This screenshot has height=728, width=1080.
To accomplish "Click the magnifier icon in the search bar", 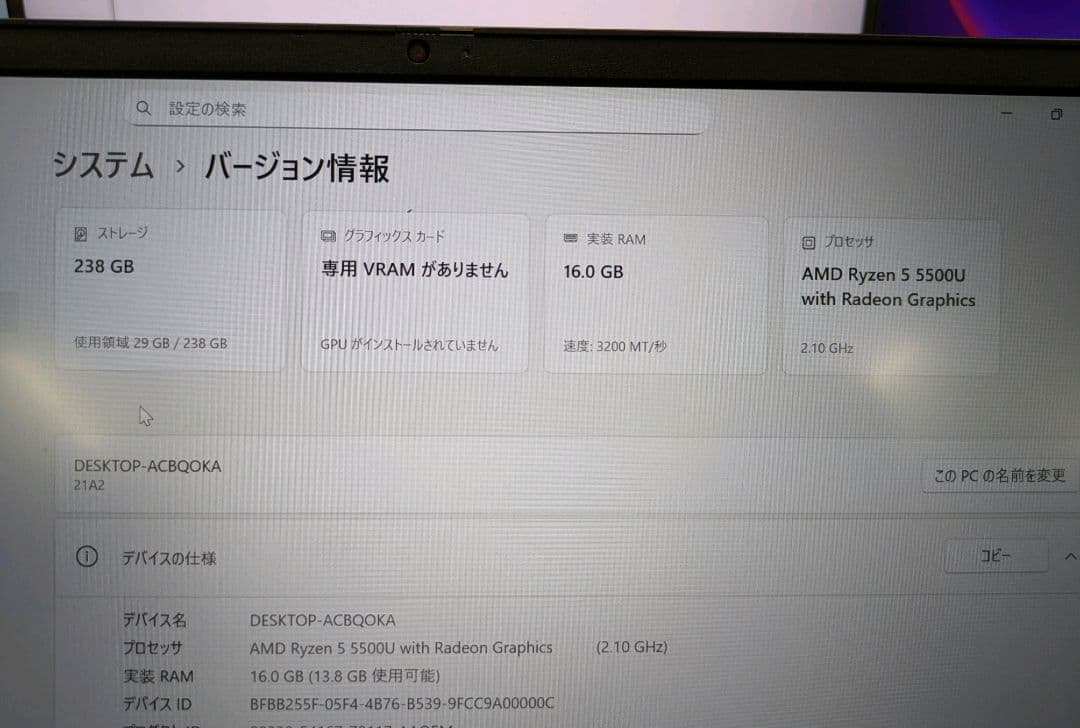I will coord(144,107).
